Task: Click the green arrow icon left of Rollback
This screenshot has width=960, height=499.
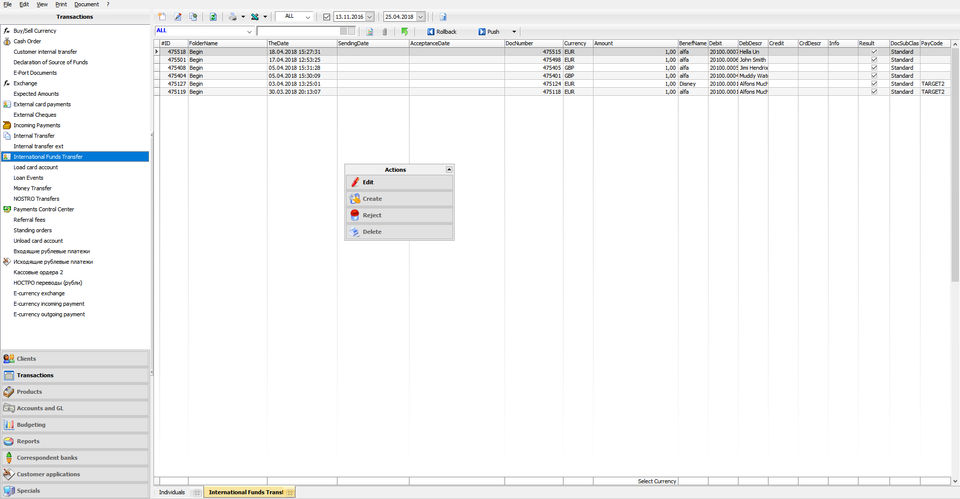Action: click(405, 31)
